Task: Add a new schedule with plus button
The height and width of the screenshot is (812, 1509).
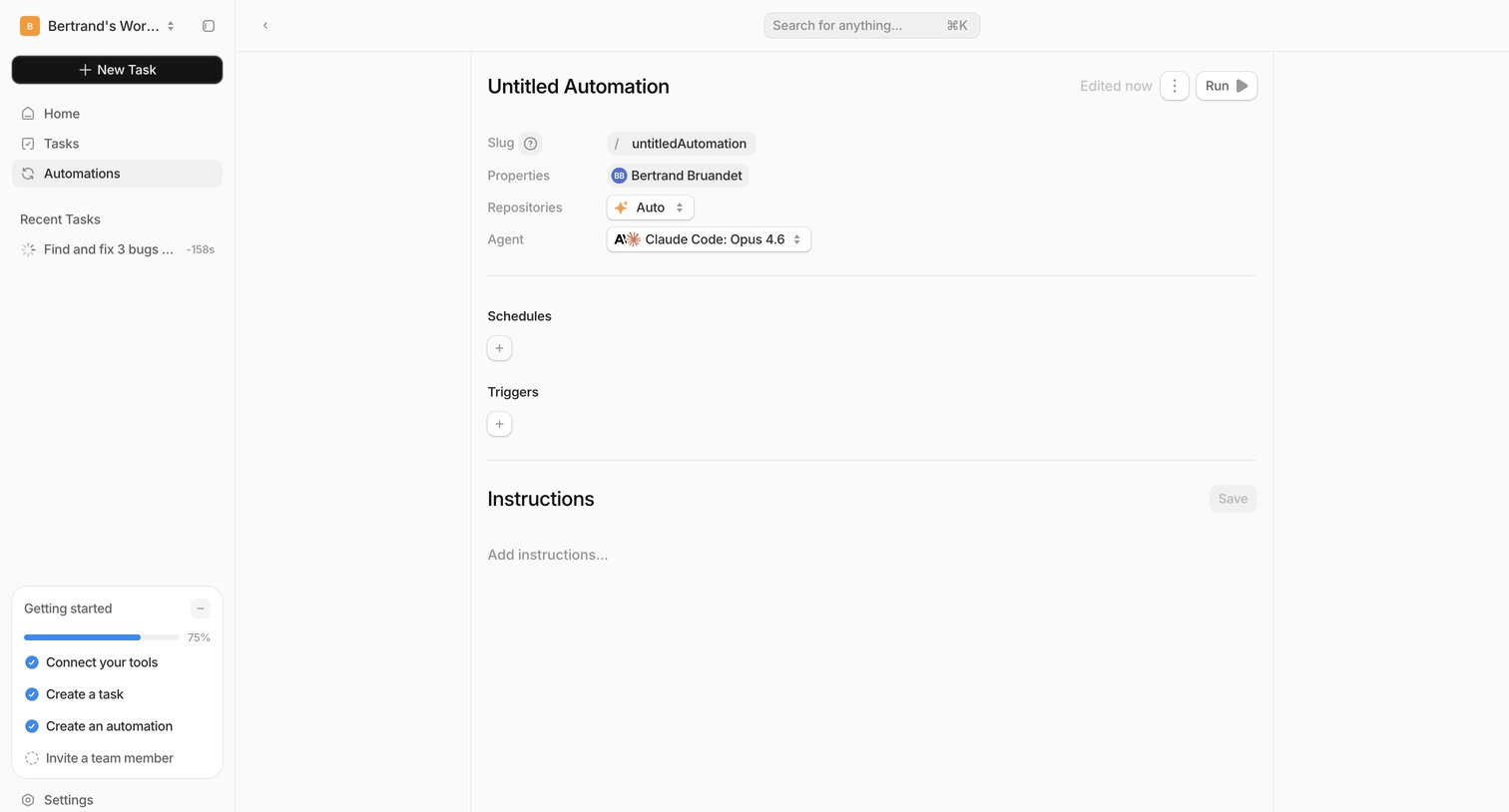Action: pos(500,348)
